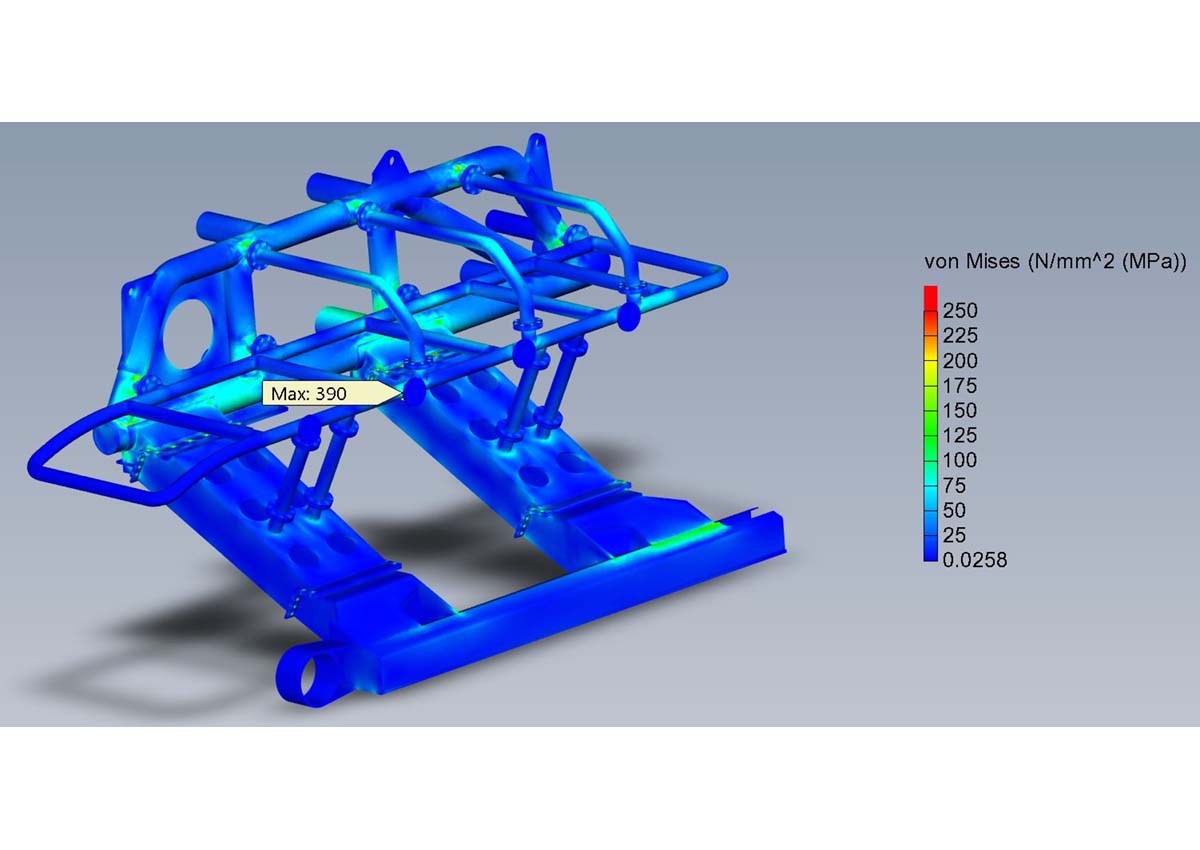
Task: Click the minimum value 0.0258 on legend
Action: (974, 561)
